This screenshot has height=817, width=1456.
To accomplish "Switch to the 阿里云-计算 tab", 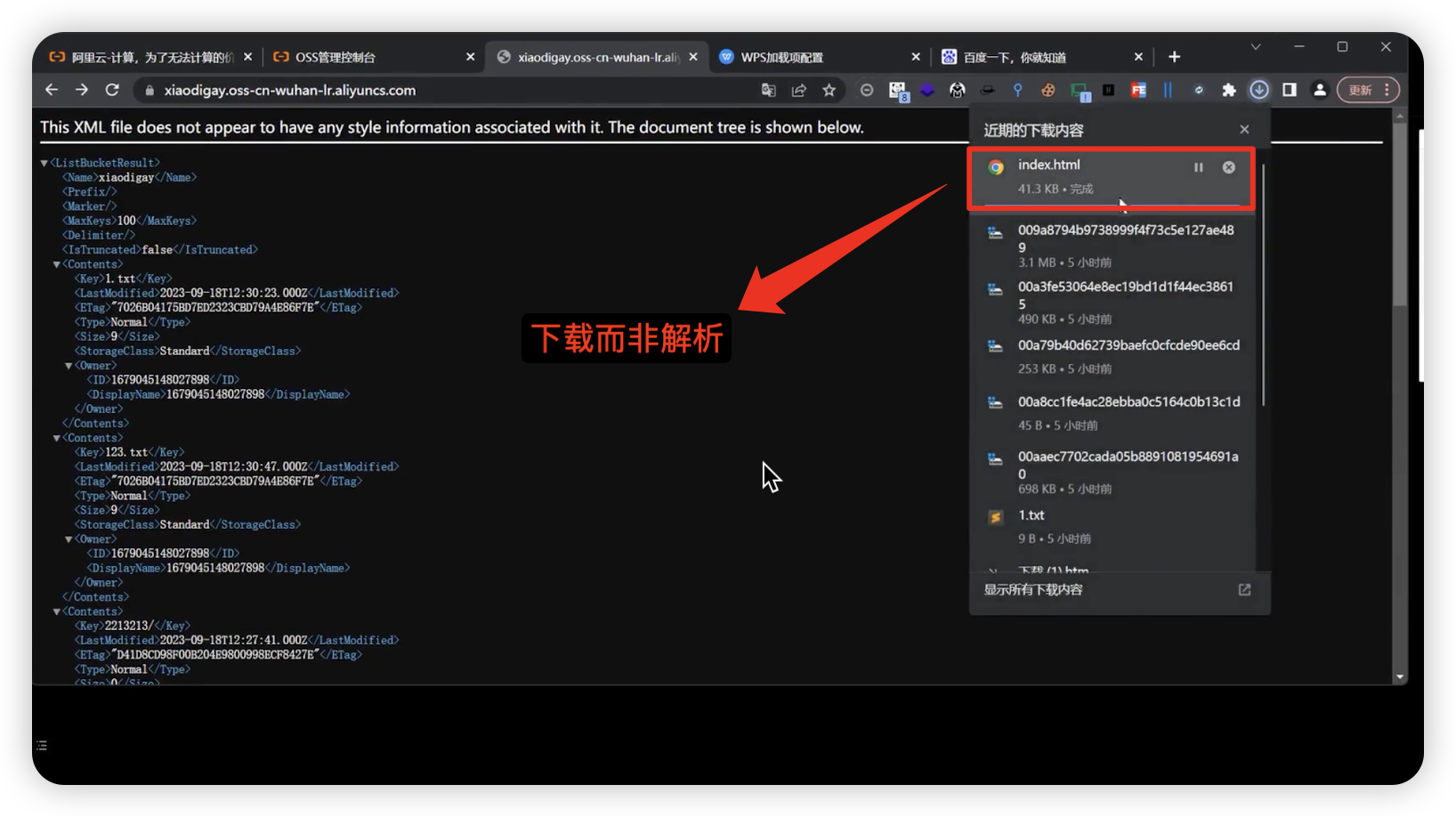I will pos(150,57).
